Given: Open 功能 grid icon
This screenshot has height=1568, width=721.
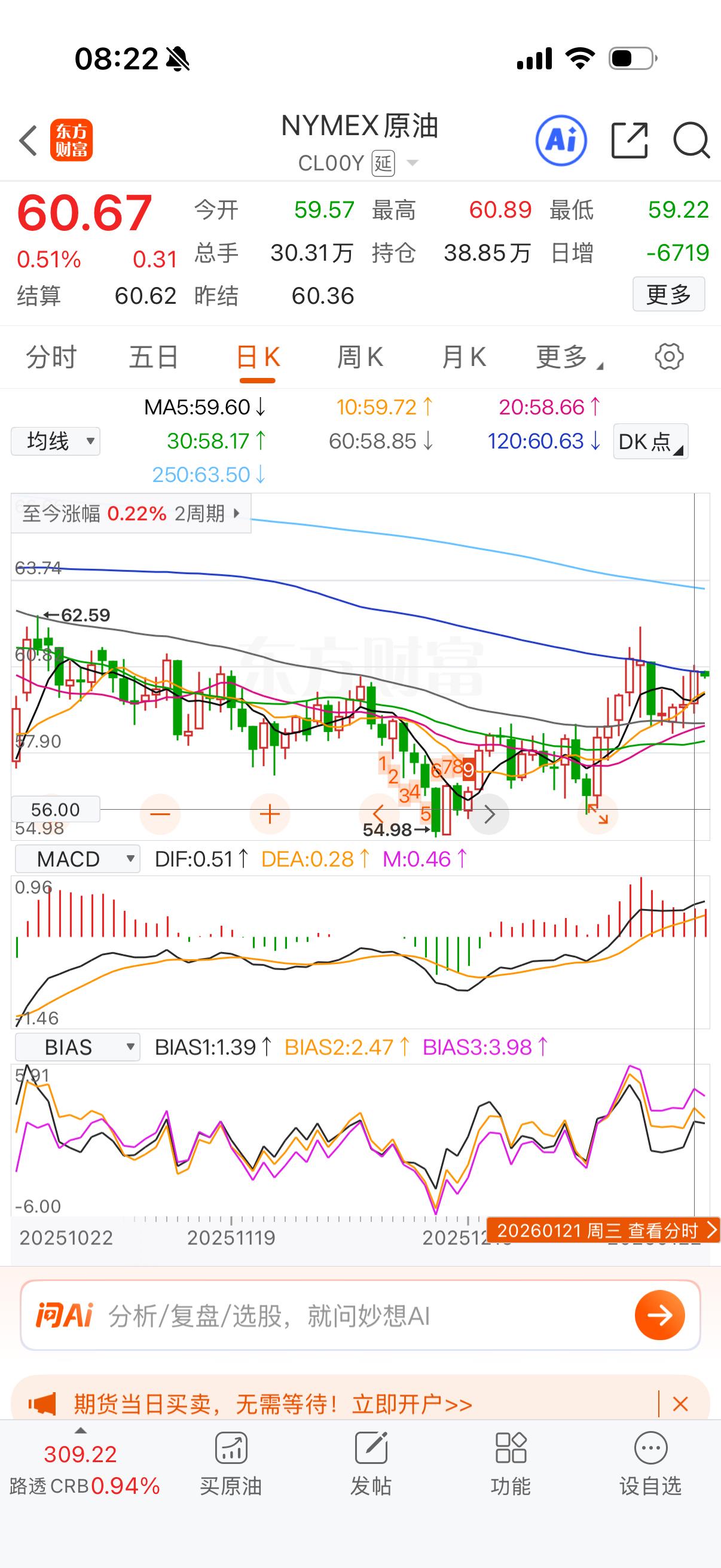Looking at the screenshot, I should tap(511, 1447).
